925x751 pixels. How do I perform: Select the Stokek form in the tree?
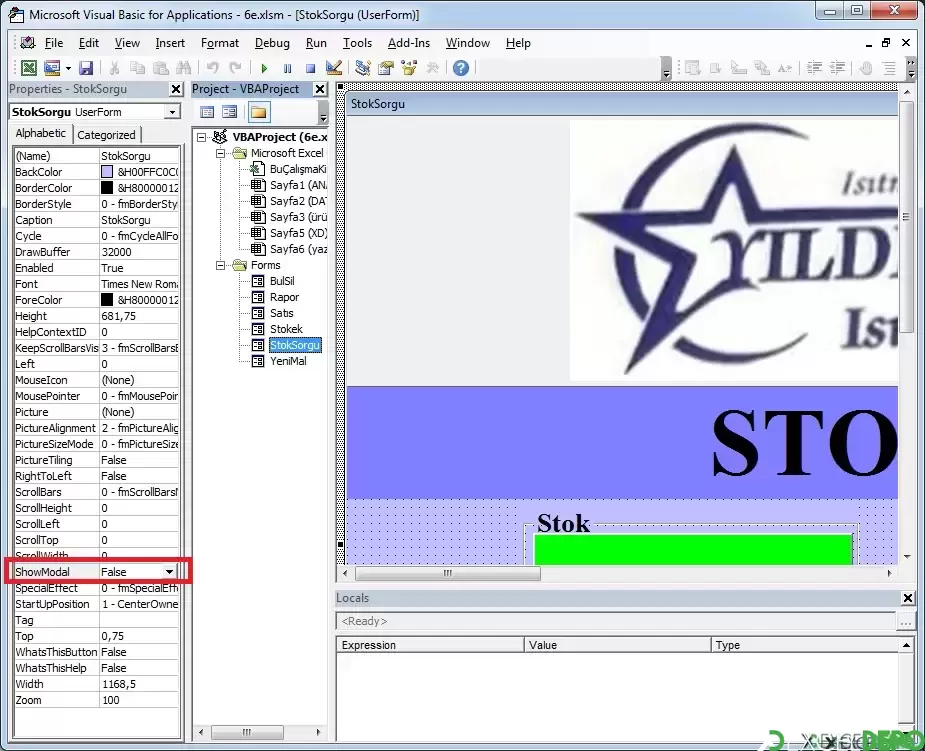[286, 329]
